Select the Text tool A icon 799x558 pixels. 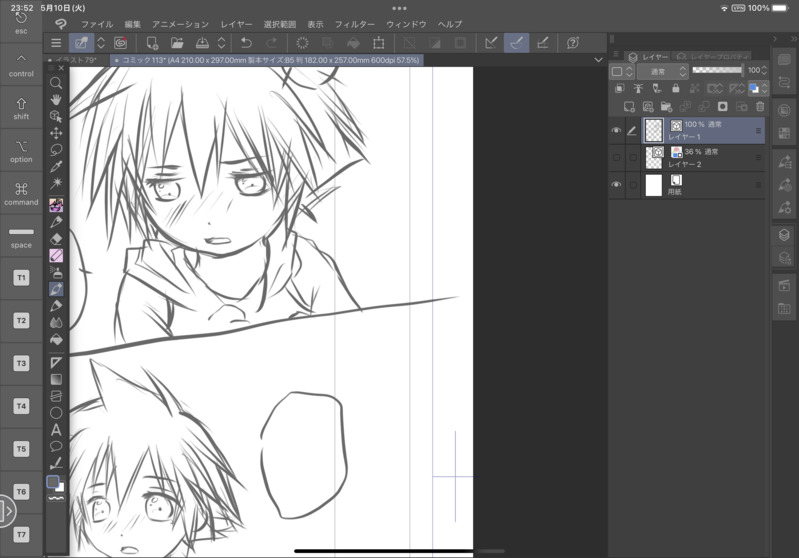tap(56, 430)
